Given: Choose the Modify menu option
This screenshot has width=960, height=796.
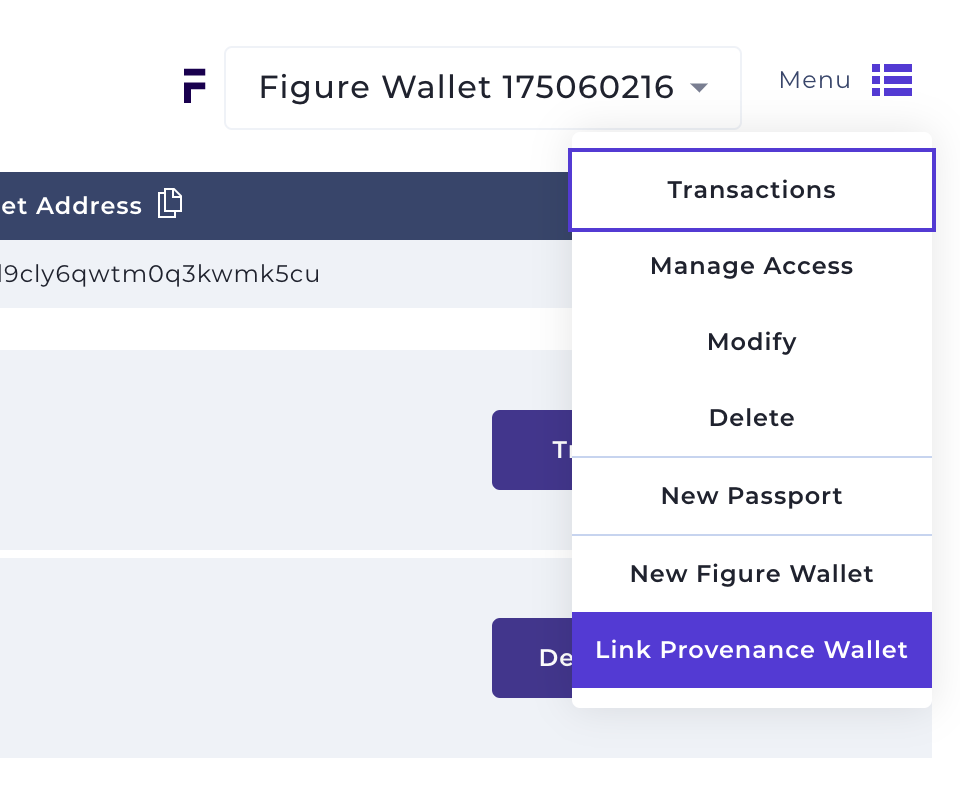Looking at the screenshot, I should 751,342.
